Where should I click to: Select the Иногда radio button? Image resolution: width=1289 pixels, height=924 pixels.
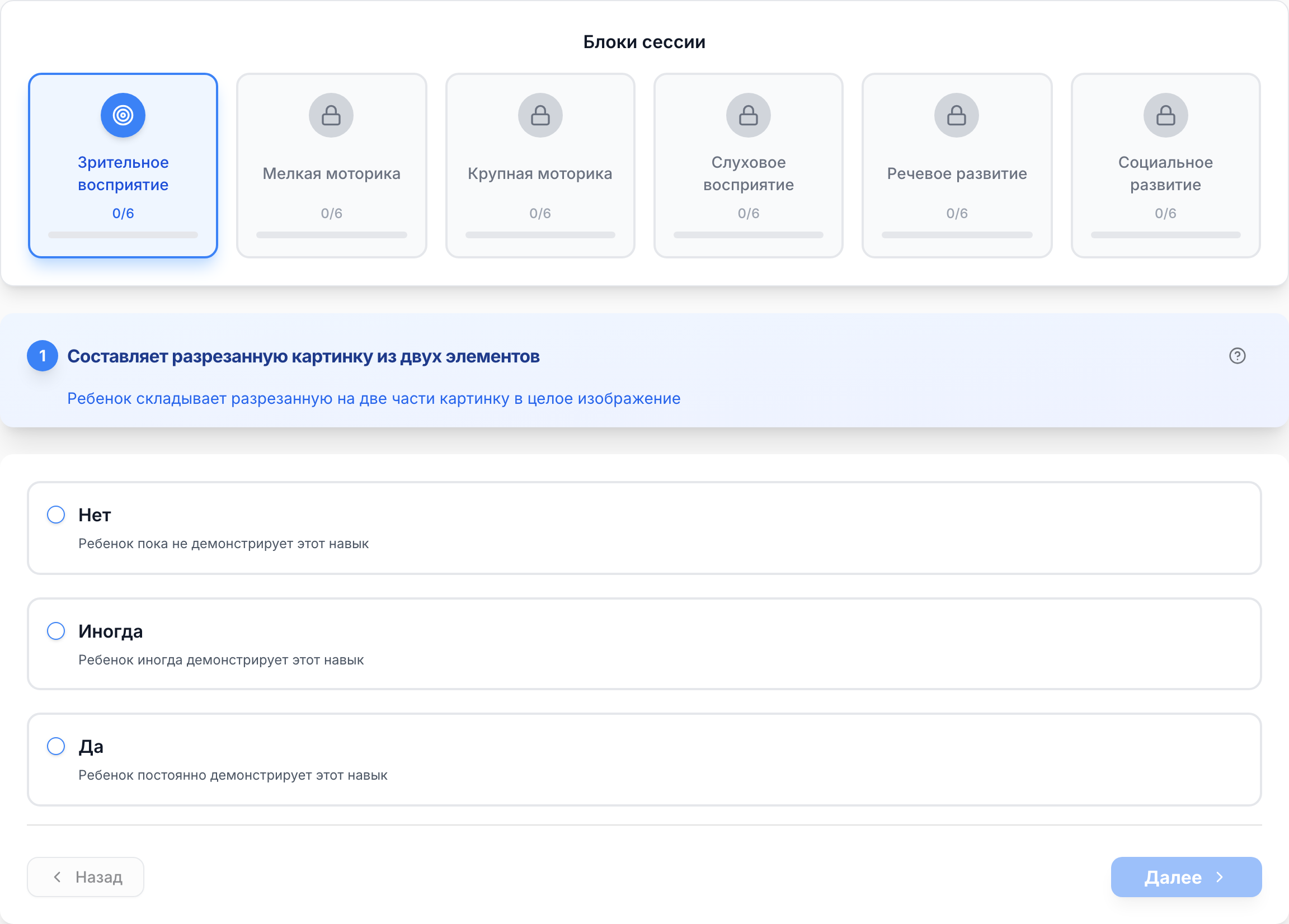click(56, 631)
